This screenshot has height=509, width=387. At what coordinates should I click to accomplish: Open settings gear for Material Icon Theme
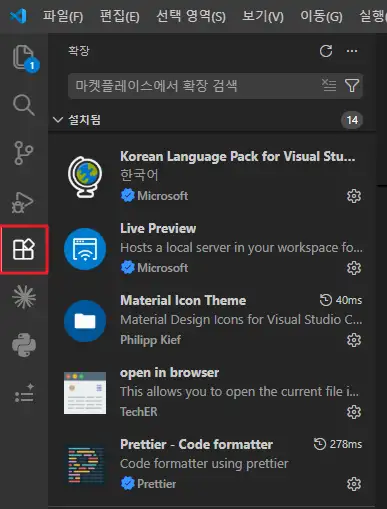click(x=354, y=340)
